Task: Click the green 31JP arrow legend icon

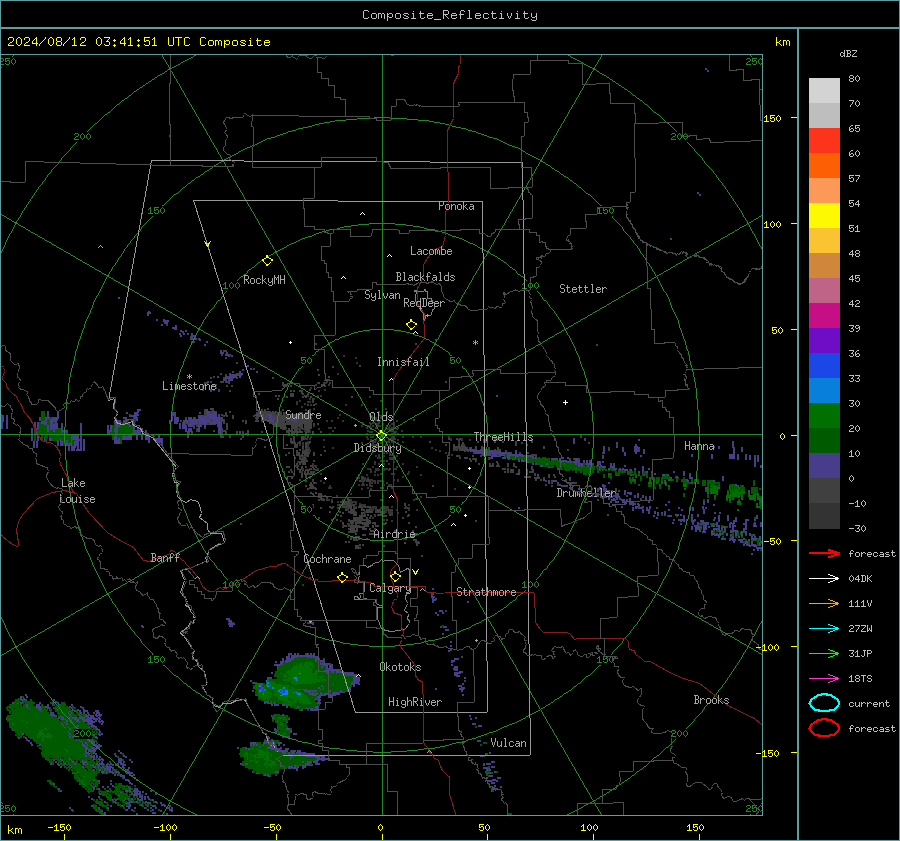Action: (824, 653)
